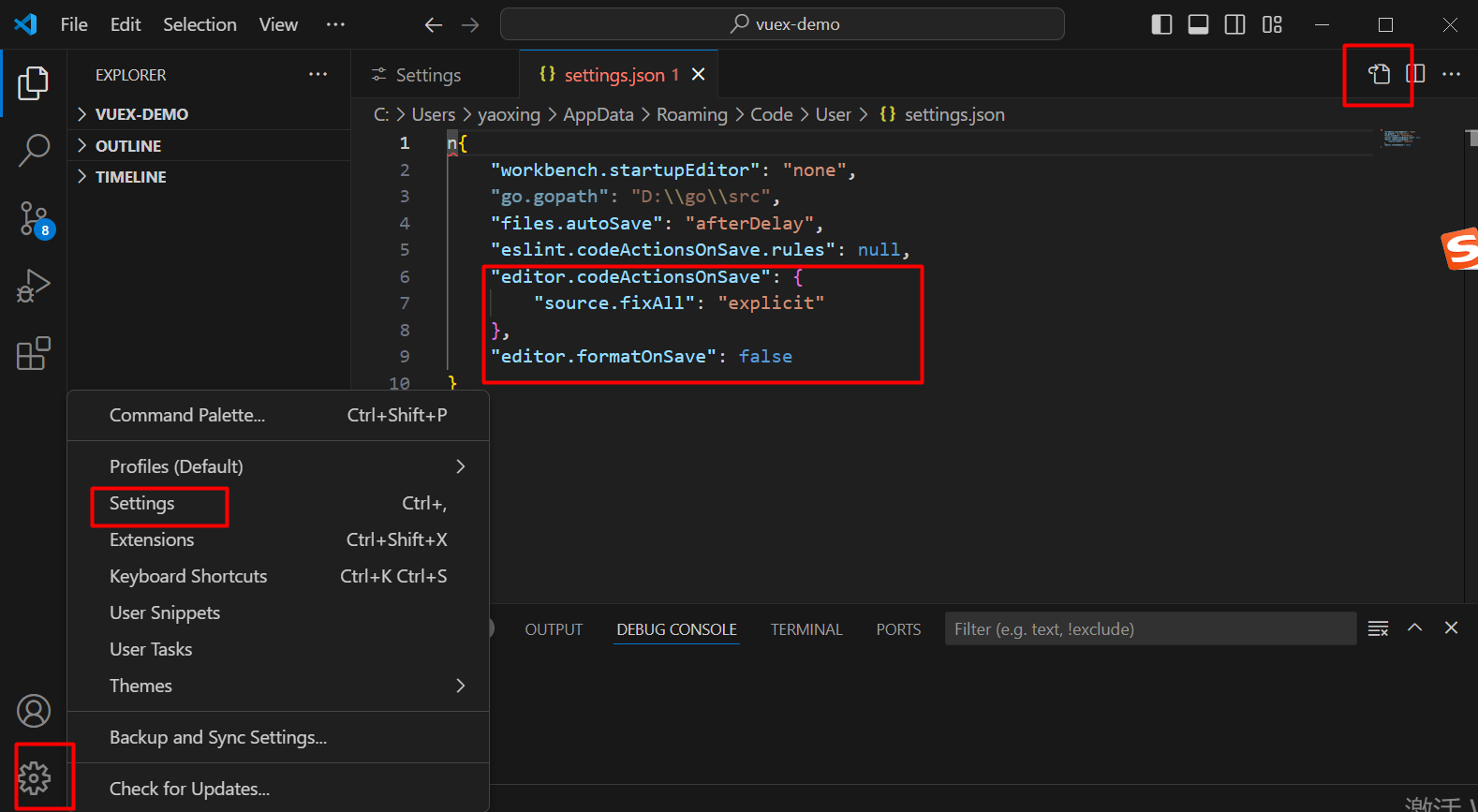Click the Sogou input method S icon

[1460, 249]
